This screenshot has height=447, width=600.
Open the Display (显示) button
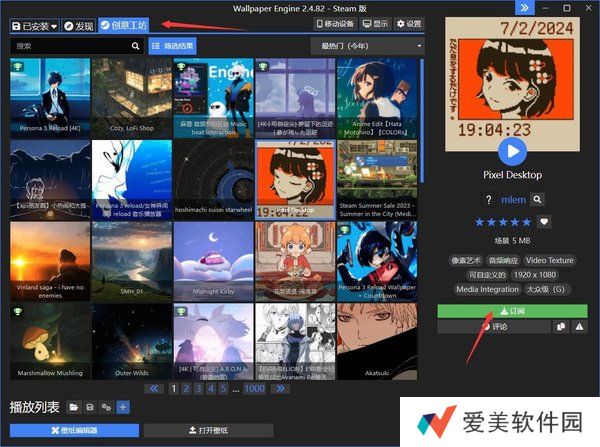pyautogui.click(x=375, y=24)
